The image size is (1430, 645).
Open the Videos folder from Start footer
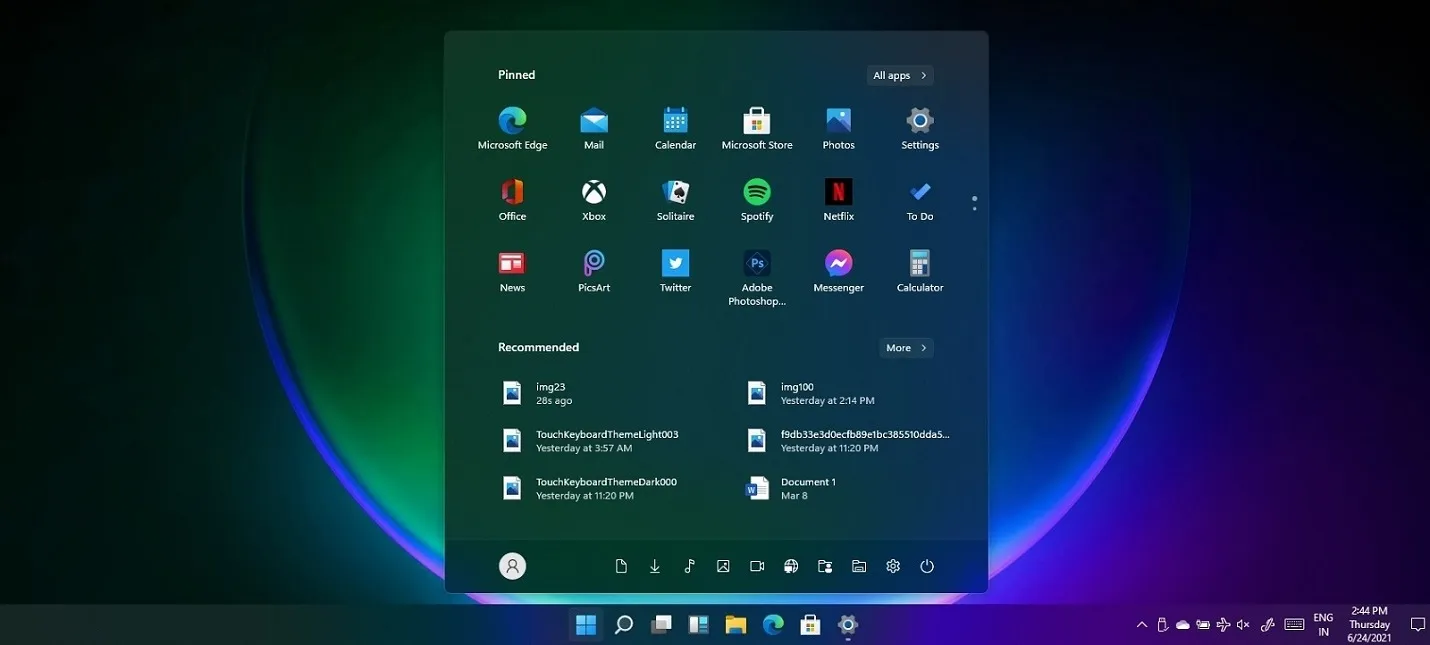point(757,566)
